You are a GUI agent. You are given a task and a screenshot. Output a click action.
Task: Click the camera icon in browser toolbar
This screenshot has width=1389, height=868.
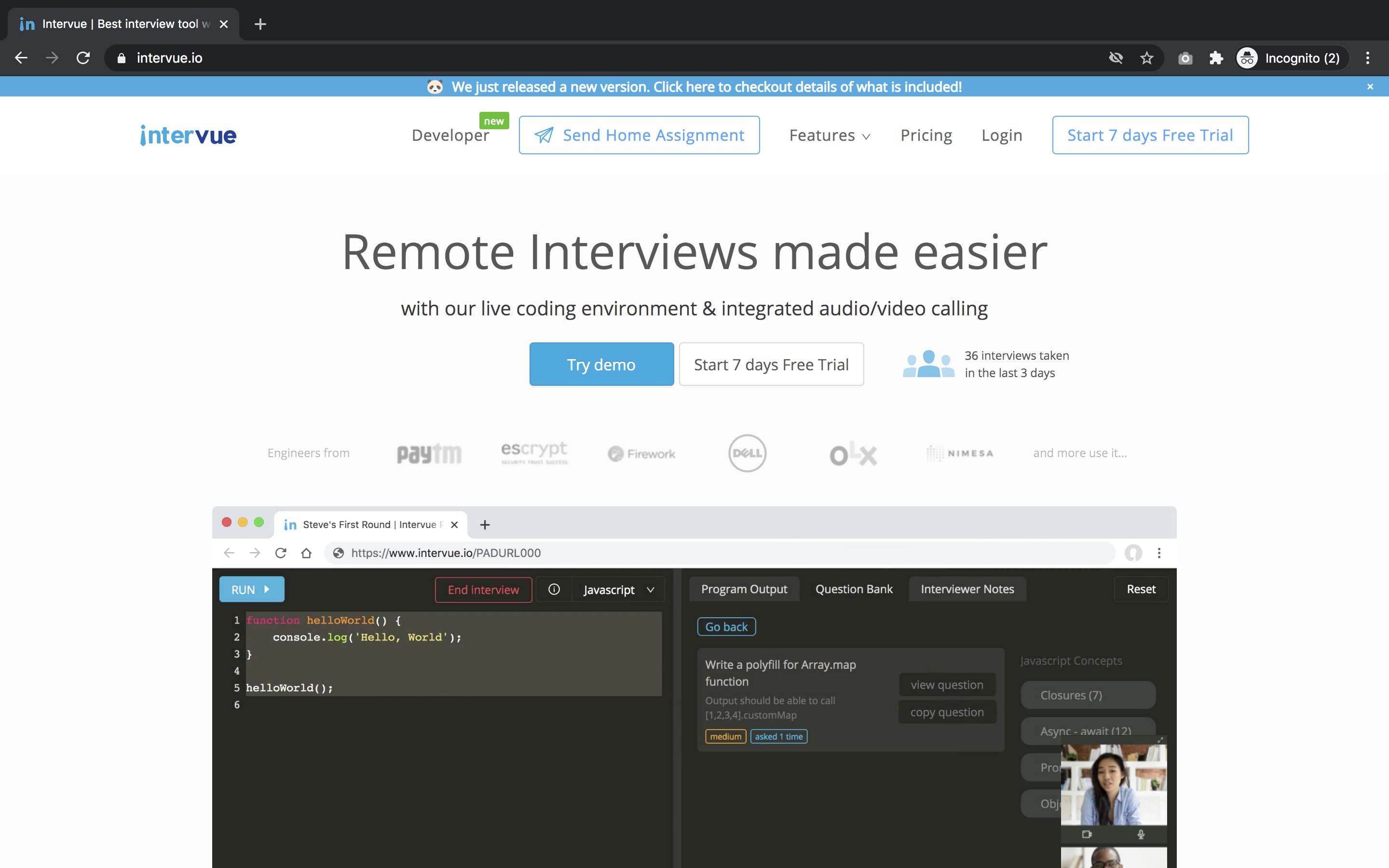click(x=1185, y=58)
